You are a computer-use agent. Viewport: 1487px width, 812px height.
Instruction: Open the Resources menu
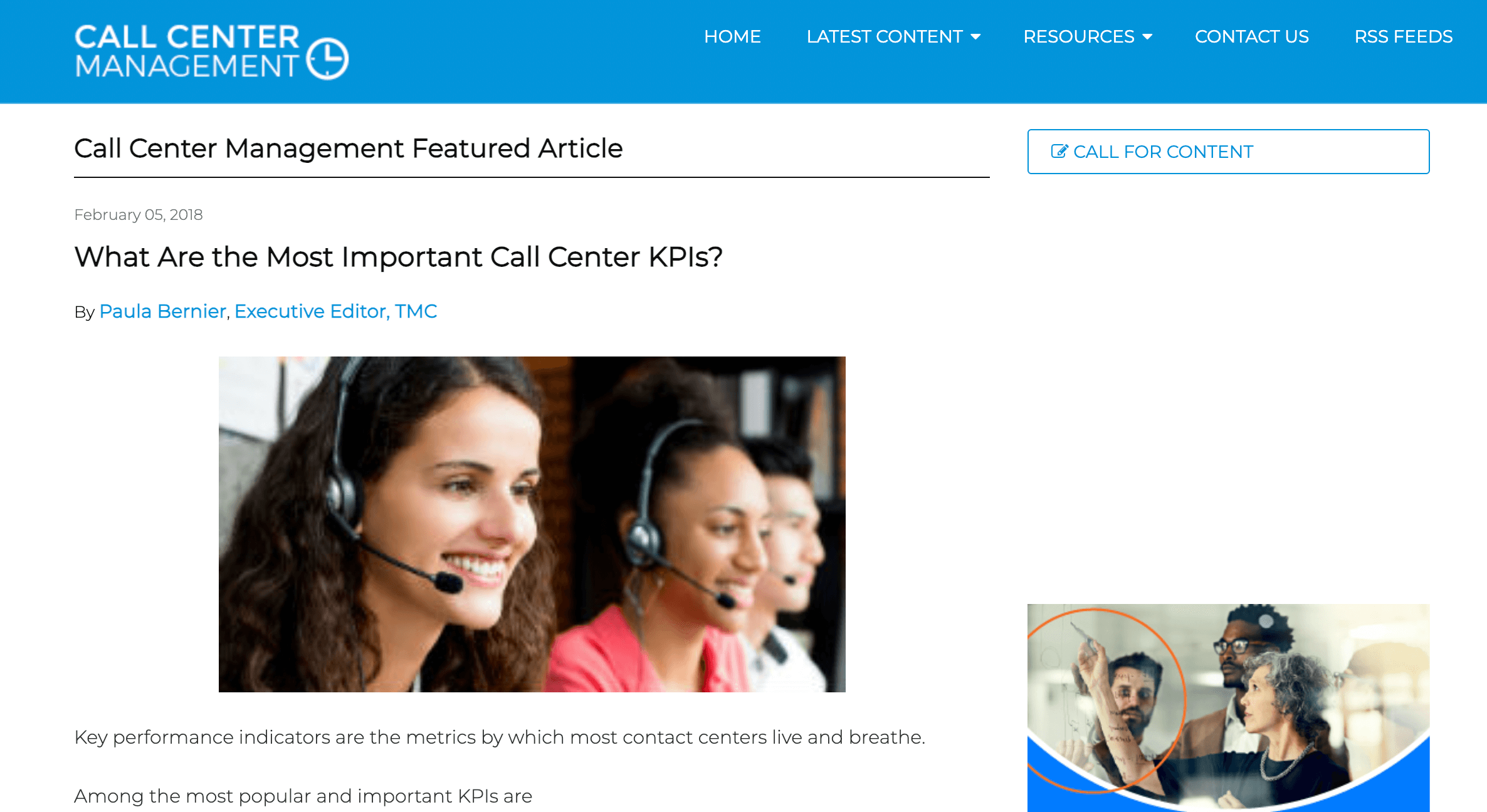(x=1079, y=36)
